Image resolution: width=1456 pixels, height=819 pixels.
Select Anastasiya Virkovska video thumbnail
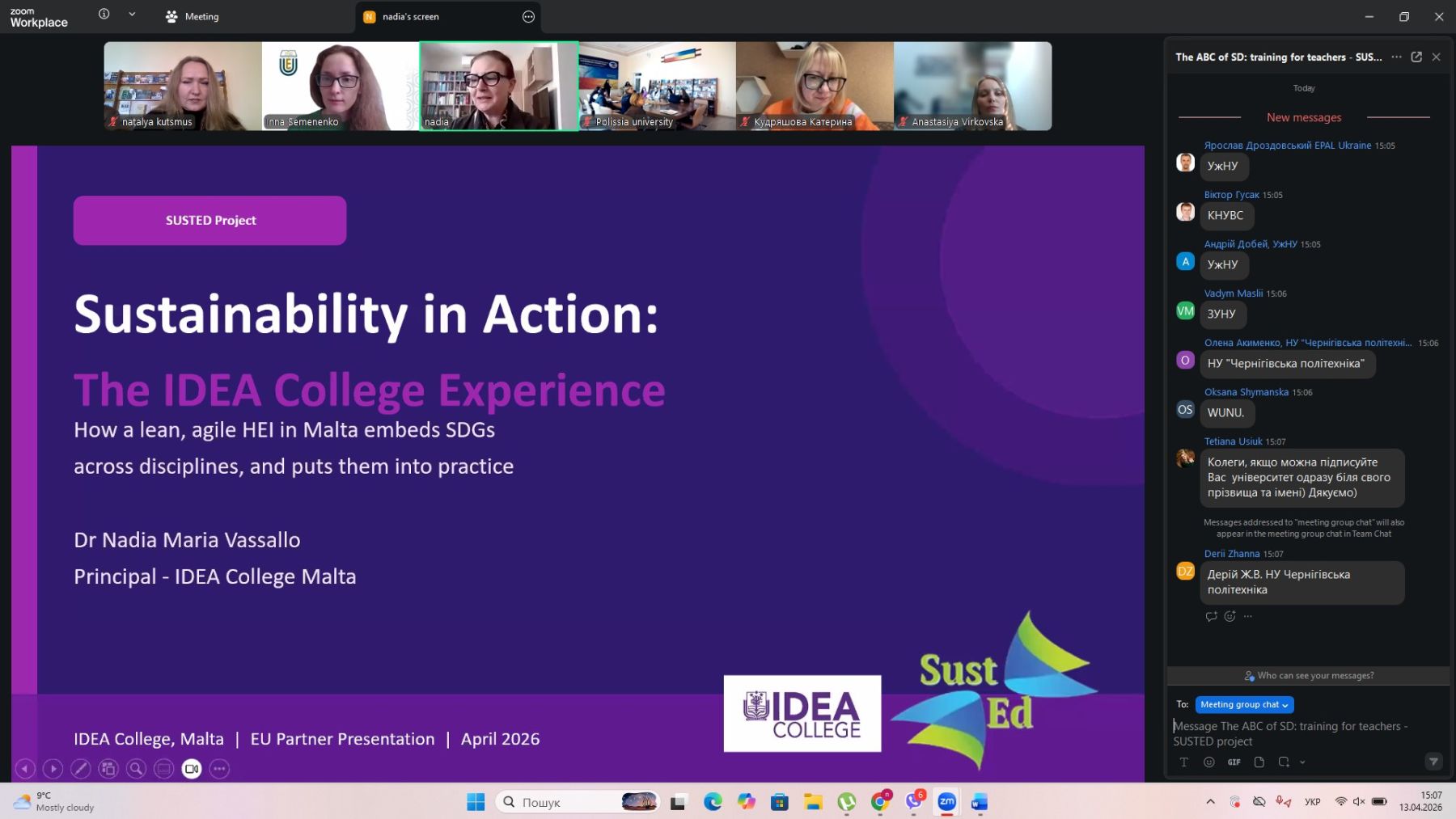[973, 86]
